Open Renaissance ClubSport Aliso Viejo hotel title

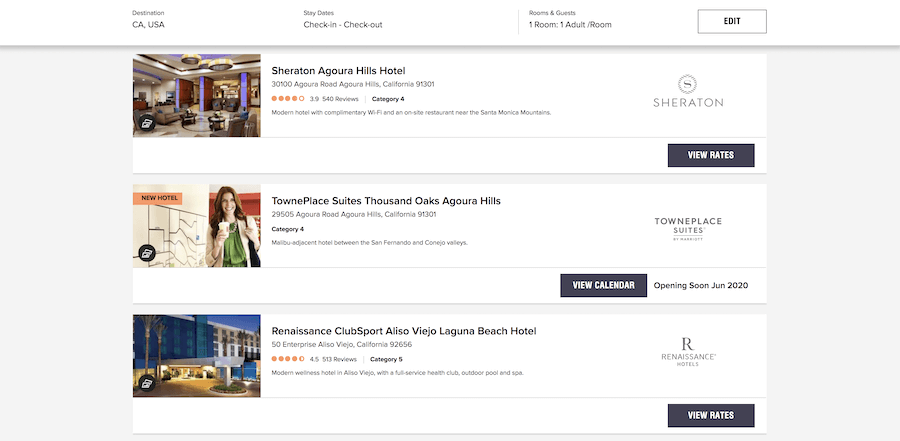coord(404,331)
